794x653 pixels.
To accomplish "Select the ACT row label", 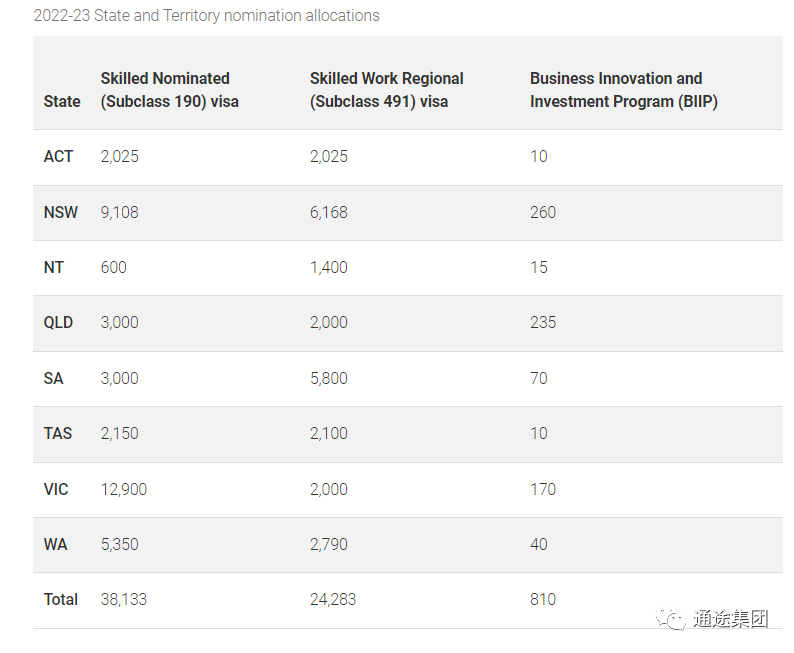I will pyautogui.click(x=58, y=156).
